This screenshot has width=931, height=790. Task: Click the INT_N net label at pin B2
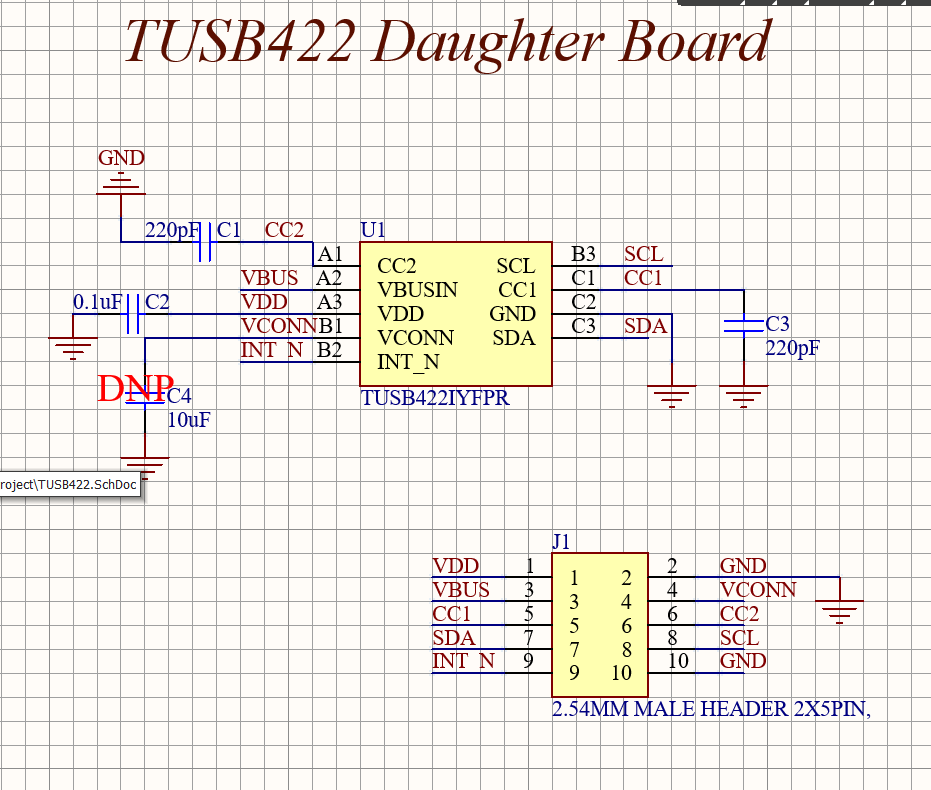(x=272, y=350)
